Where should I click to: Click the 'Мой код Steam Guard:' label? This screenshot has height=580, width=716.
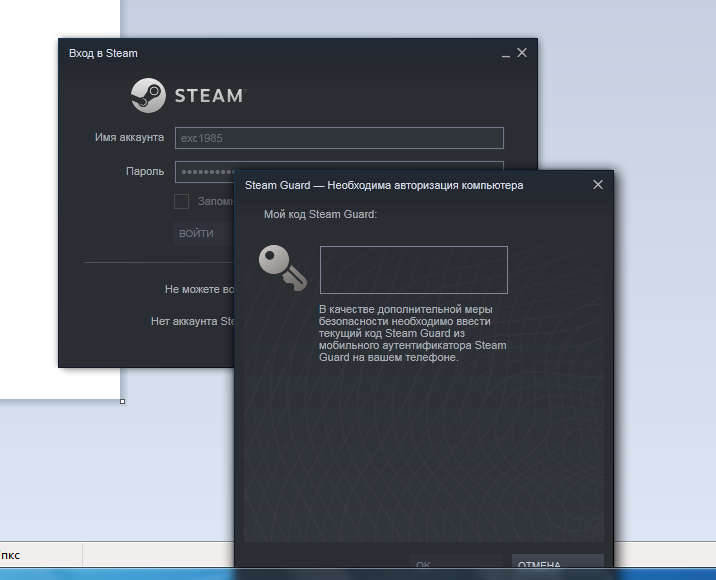point(321,214)
